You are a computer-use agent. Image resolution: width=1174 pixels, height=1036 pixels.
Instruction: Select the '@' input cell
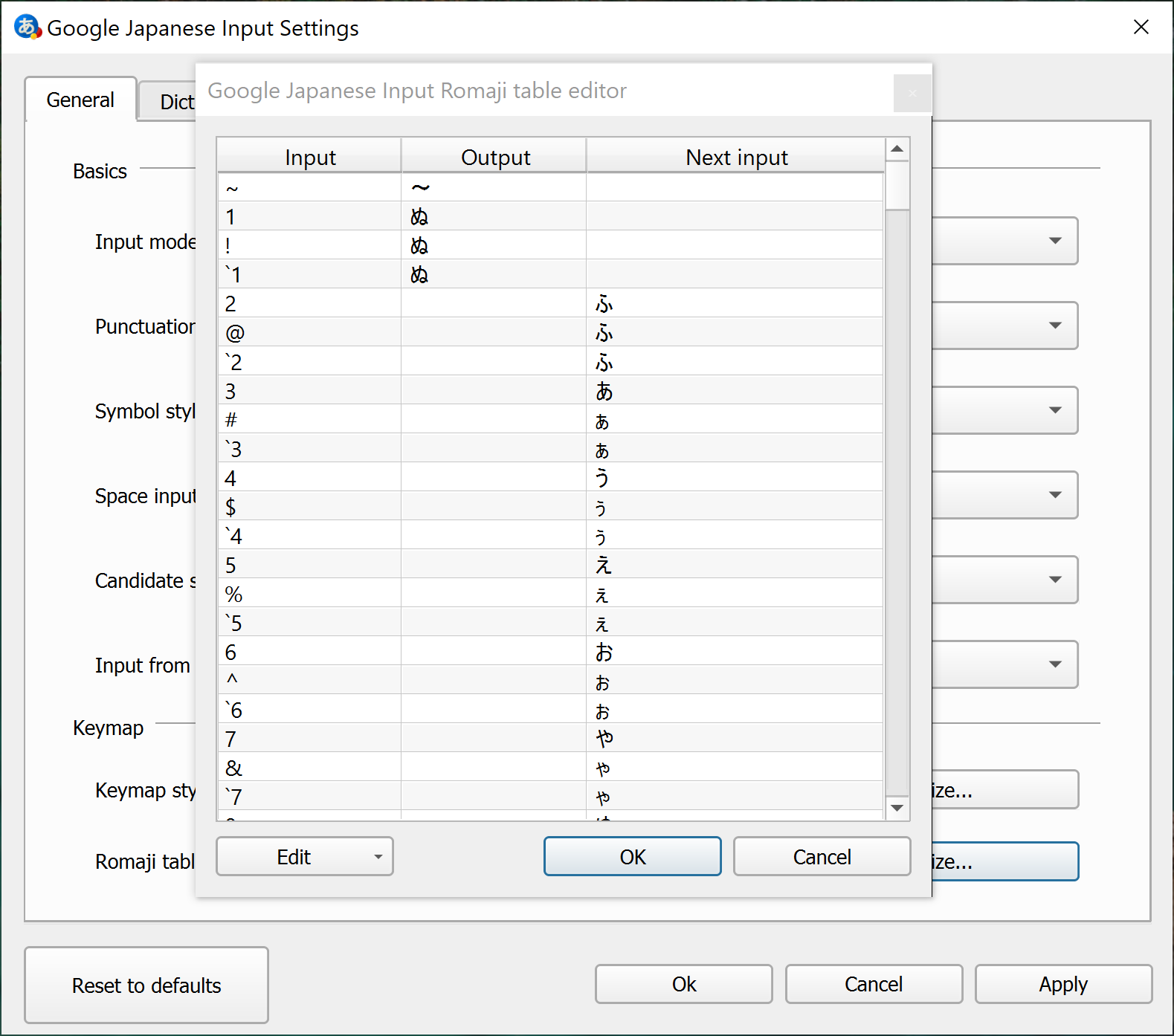(x=310, y=333)
